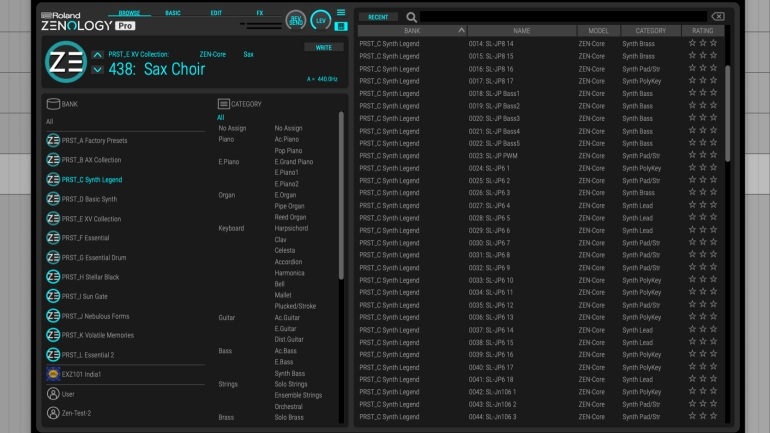
Task: Set third rating star for 0023: SL-JP PWM
Action: coord(714,155)
